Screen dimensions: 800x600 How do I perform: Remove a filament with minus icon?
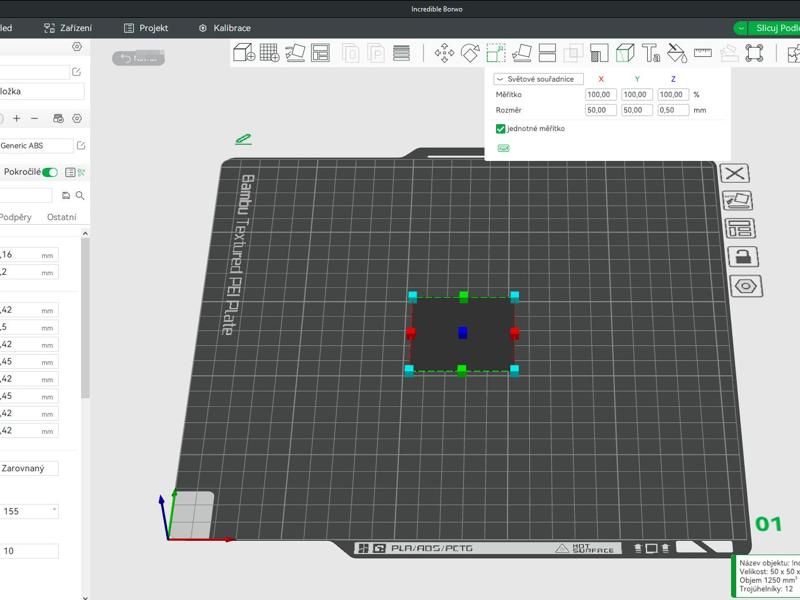pyautogui.click(x=35, y=118)
